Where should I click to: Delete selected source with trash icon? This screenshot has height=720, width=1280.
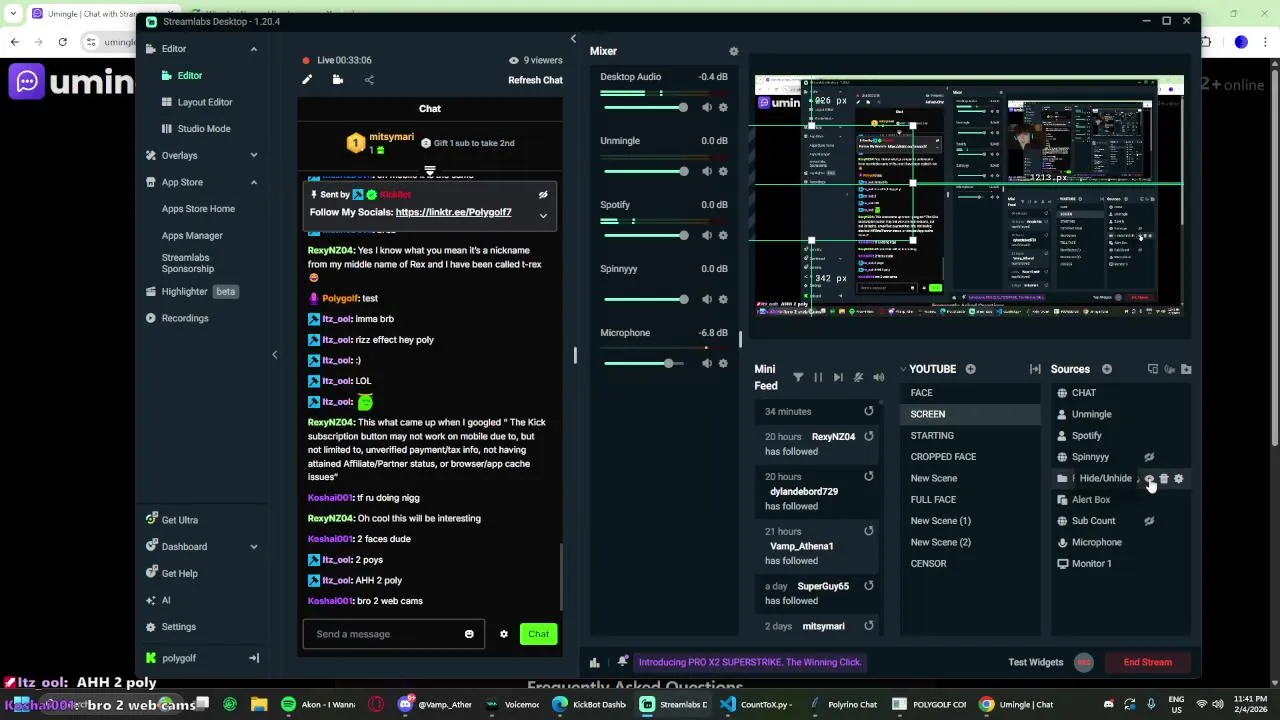pos(1164,479)
